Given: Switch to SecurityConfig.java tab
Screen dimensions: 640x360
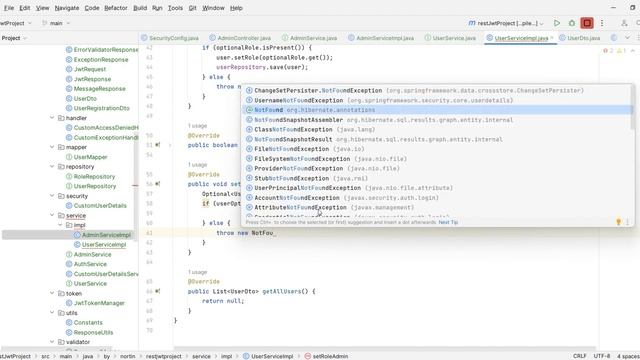Looking at the screenshot, I should click(170, 38).
